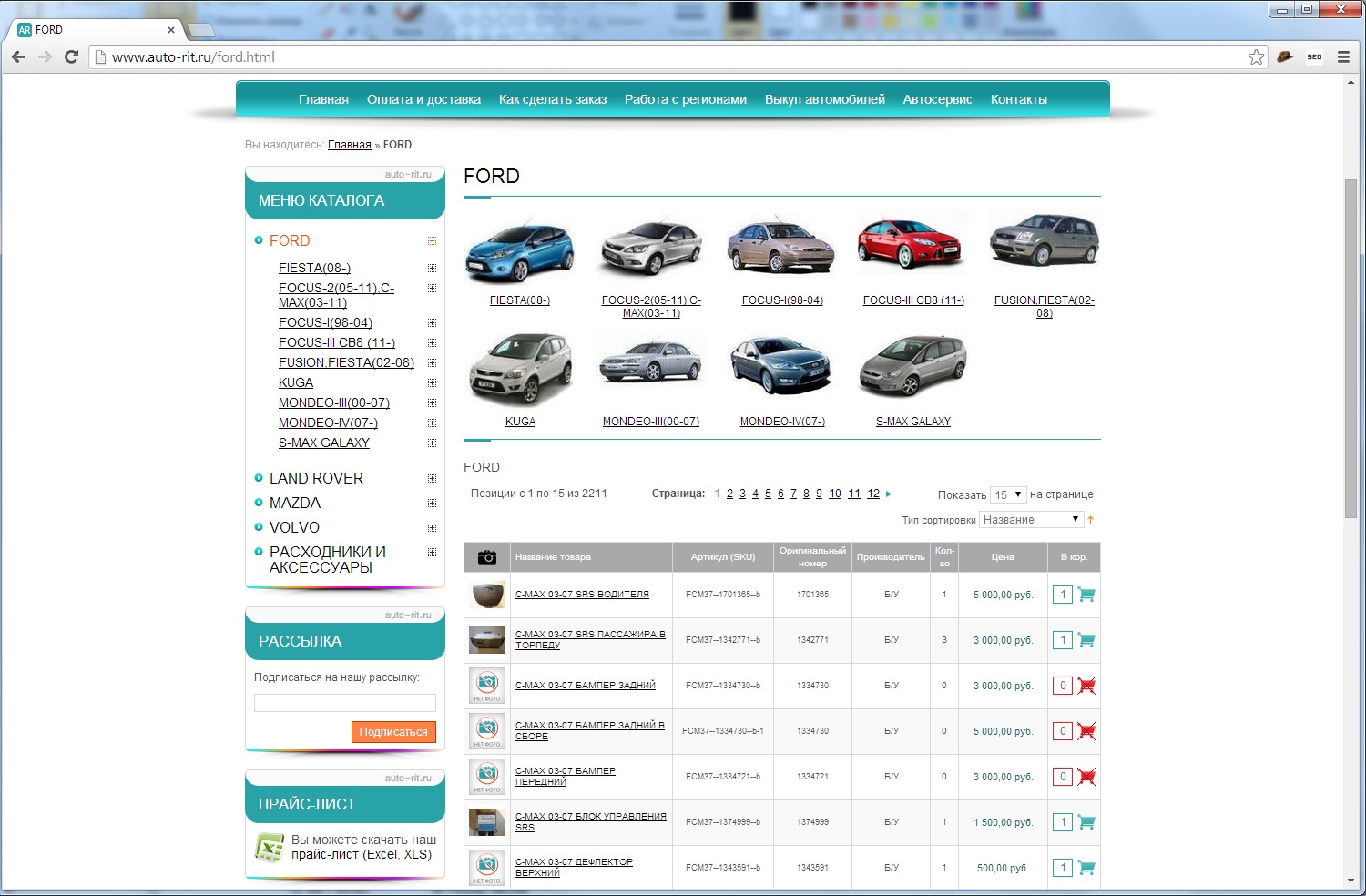Open the Автосервис menu item

937,99
